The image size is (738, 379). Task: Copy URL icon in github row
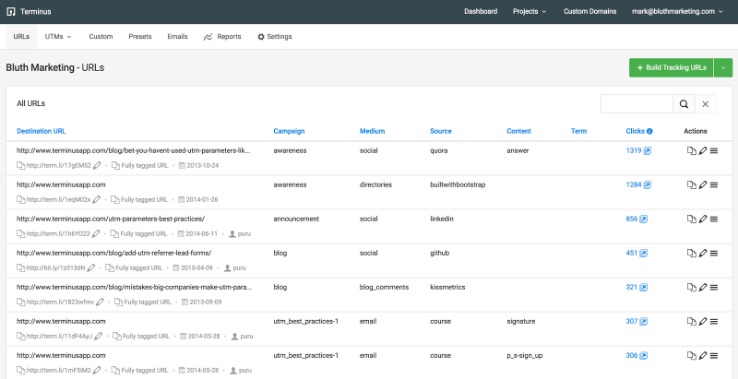pos(691,253)
